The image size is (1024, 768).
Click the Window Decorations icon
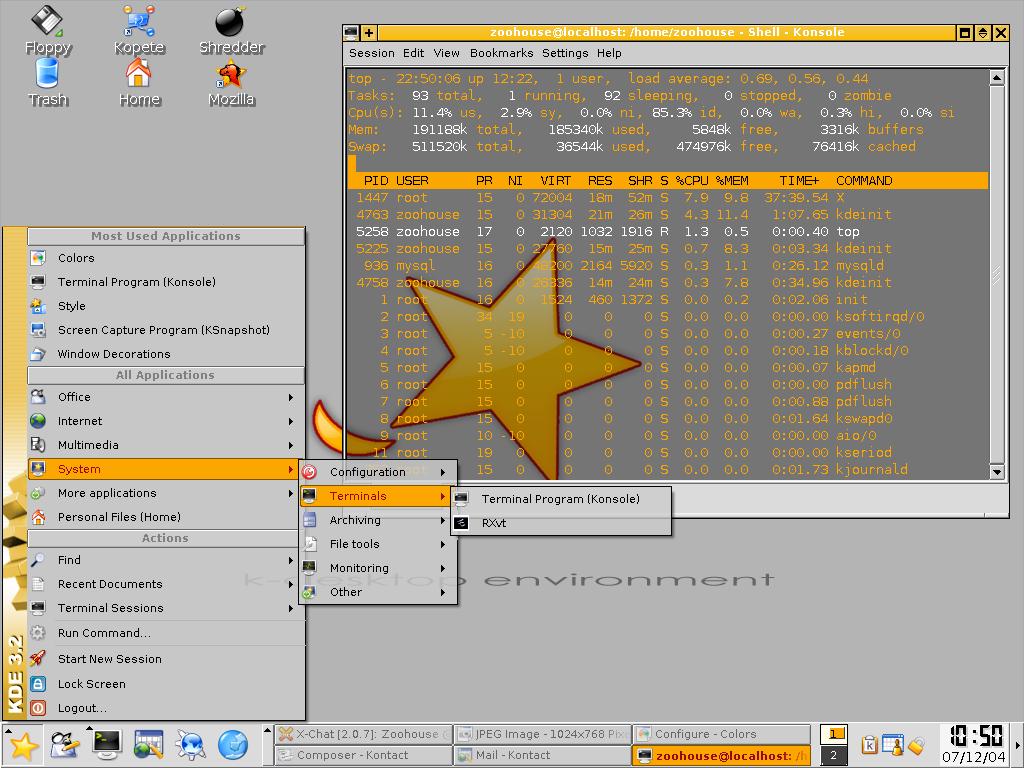coord(38,354)
